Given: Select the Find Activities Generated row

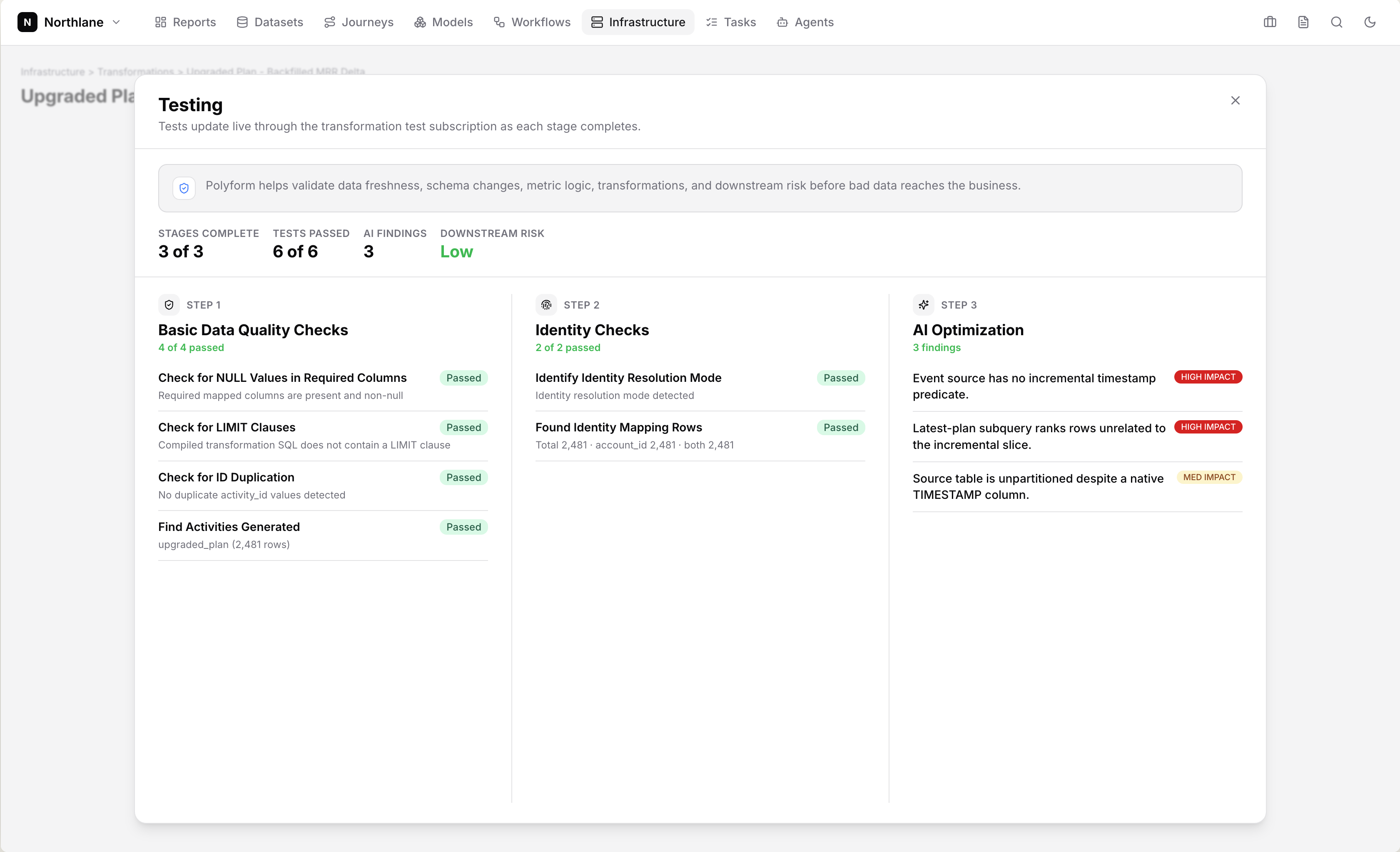Looking at the screenshot, I should point(323,535).
